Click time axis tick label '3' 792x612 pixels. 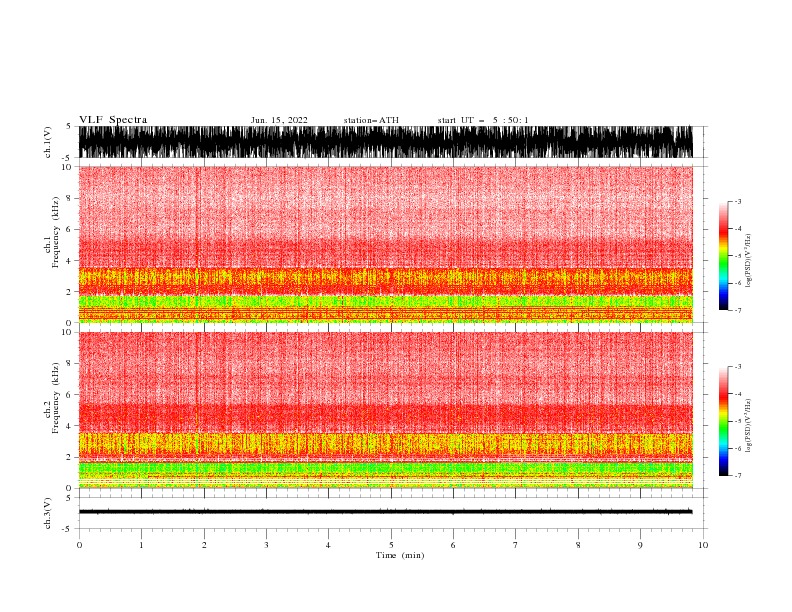pos(266,545)
